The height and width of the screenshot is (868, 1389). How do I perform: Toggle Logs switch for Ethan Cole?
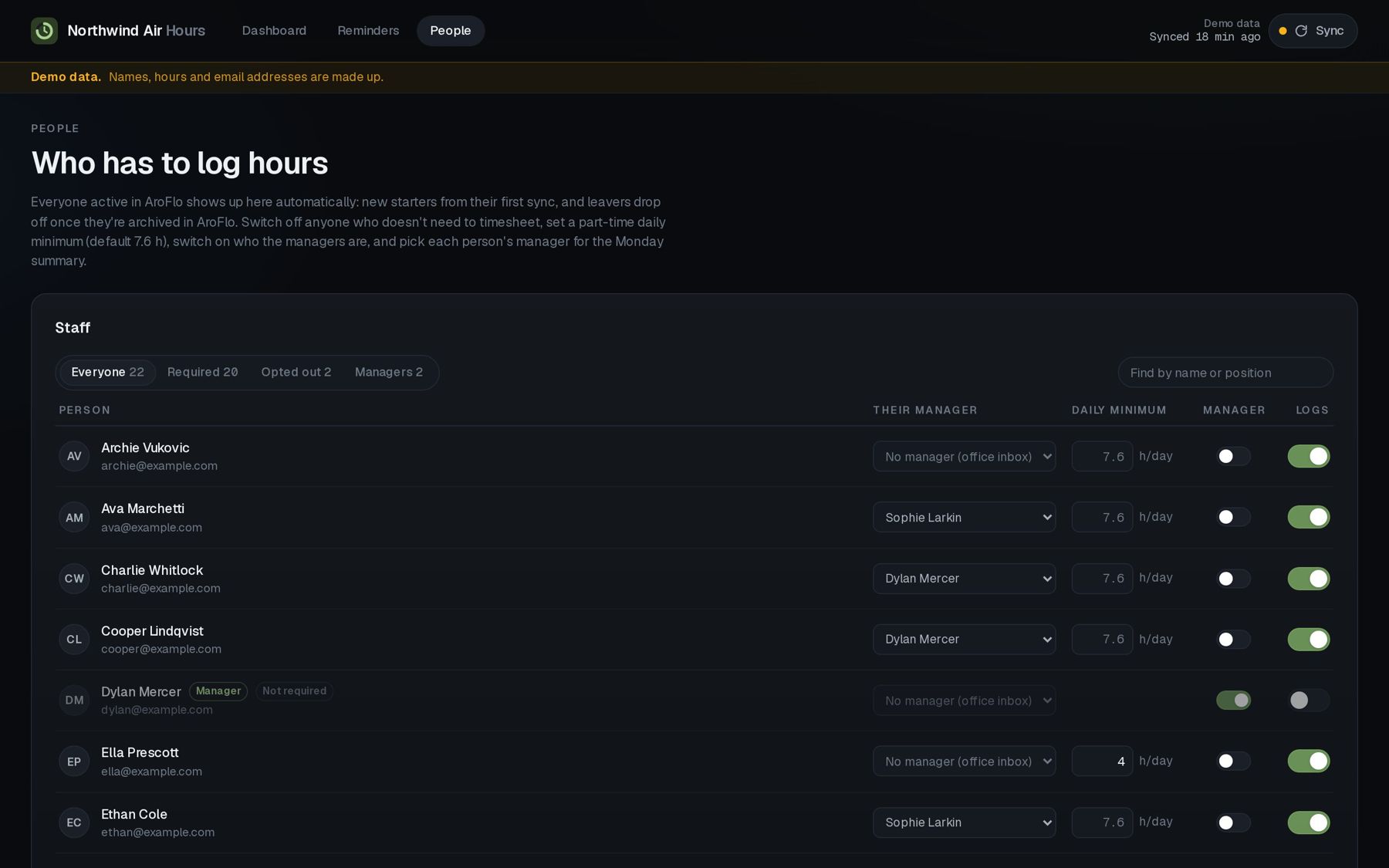(1309, 822)
